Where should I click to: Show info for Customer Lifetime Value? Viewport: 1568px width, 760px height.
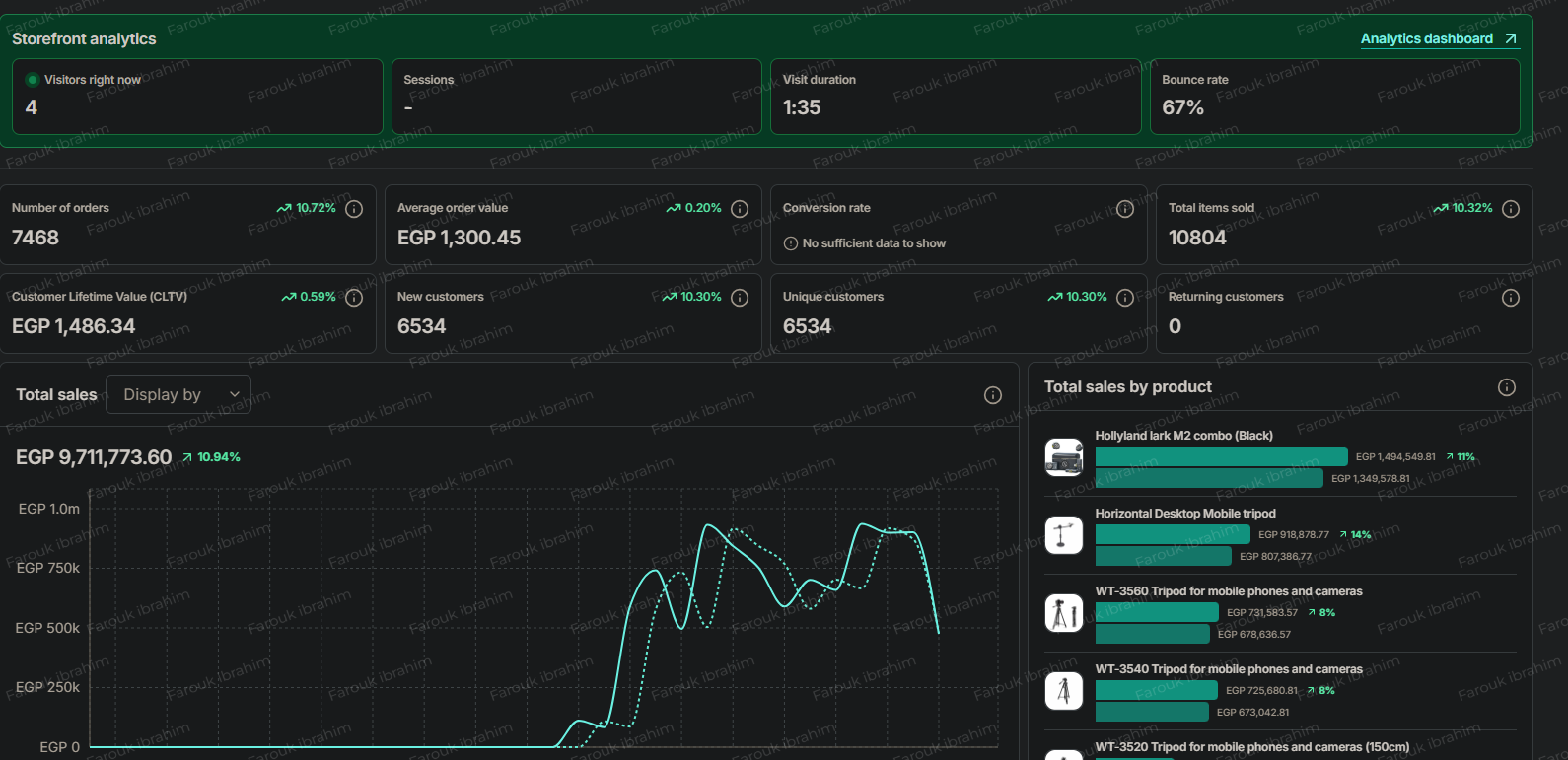click(x=354, y=298)
